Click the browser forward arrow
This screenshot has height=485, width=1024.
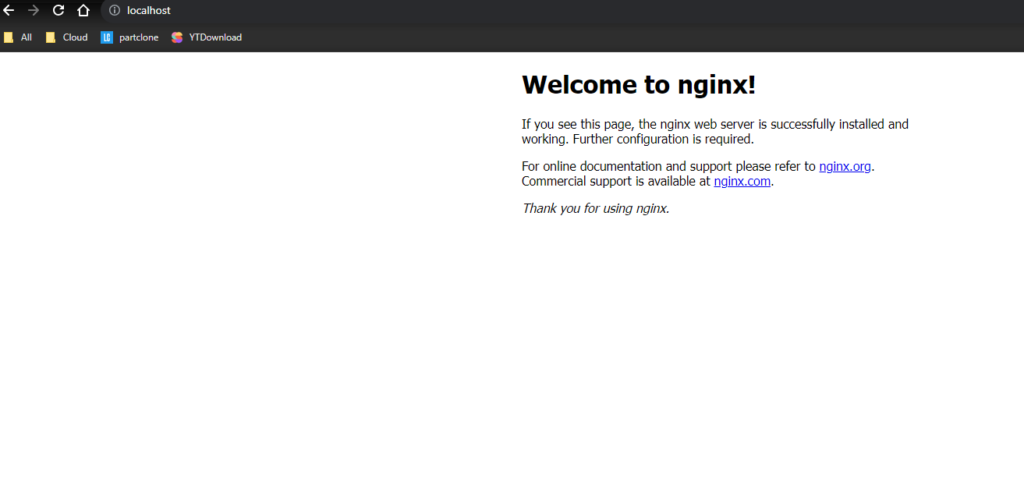pos(33,10)
